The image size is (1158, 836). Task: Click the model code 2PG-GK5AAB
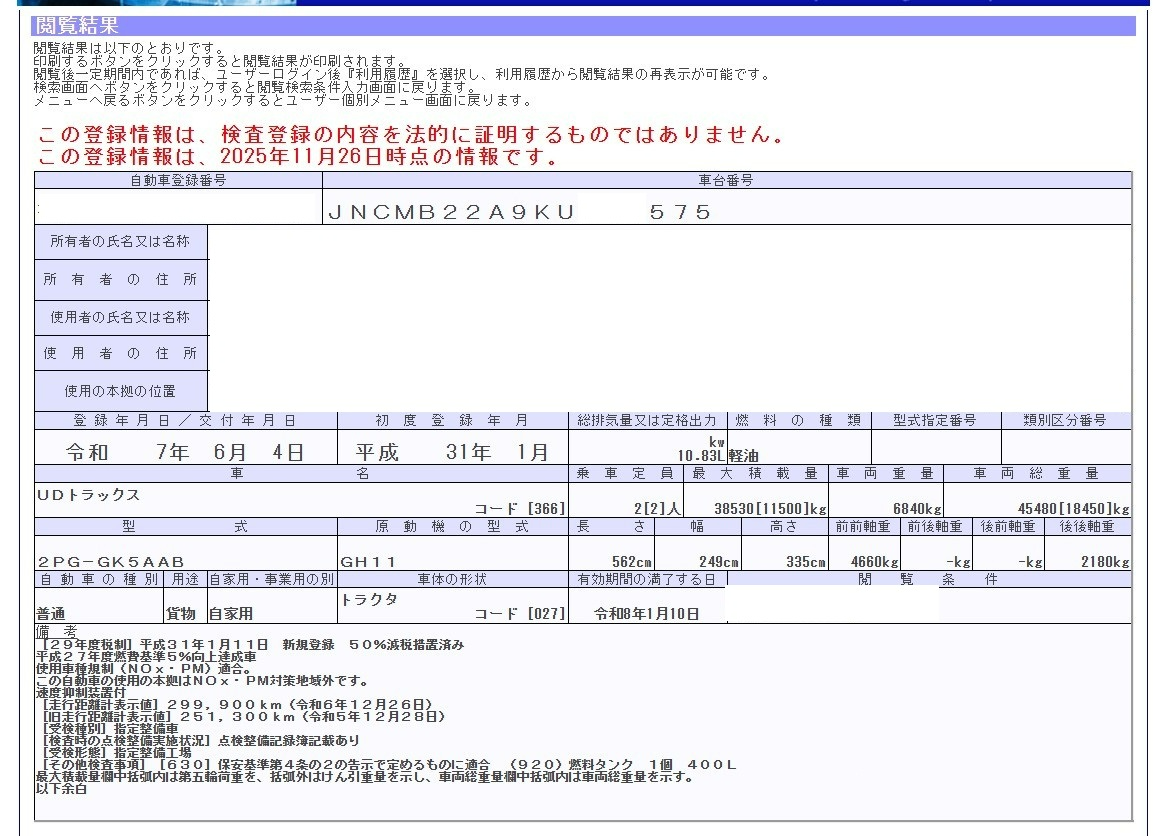pyautogui.click(x=110, y=562)
